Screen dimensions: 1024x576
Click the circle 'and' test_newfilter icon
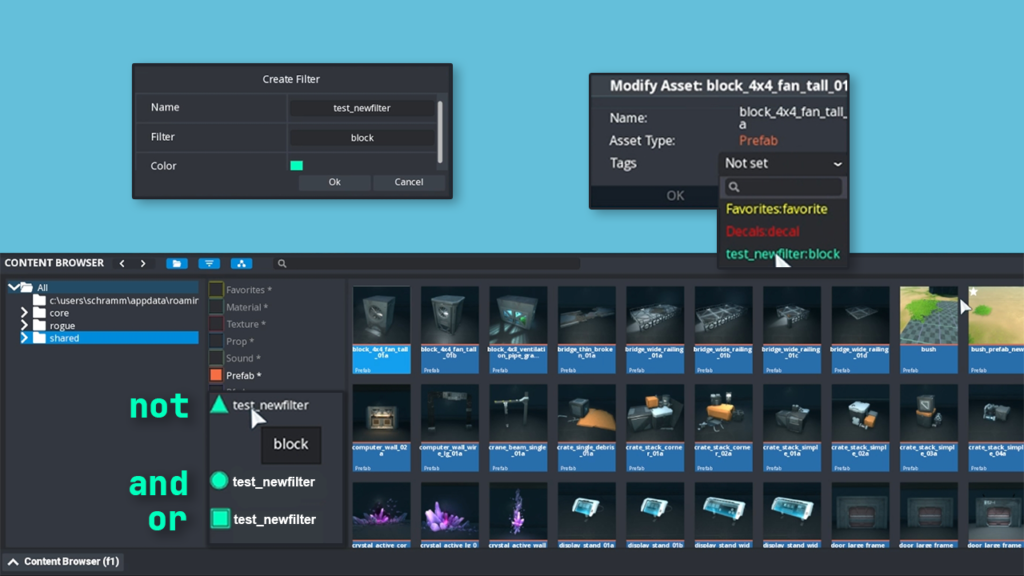(x=219, y=481)
